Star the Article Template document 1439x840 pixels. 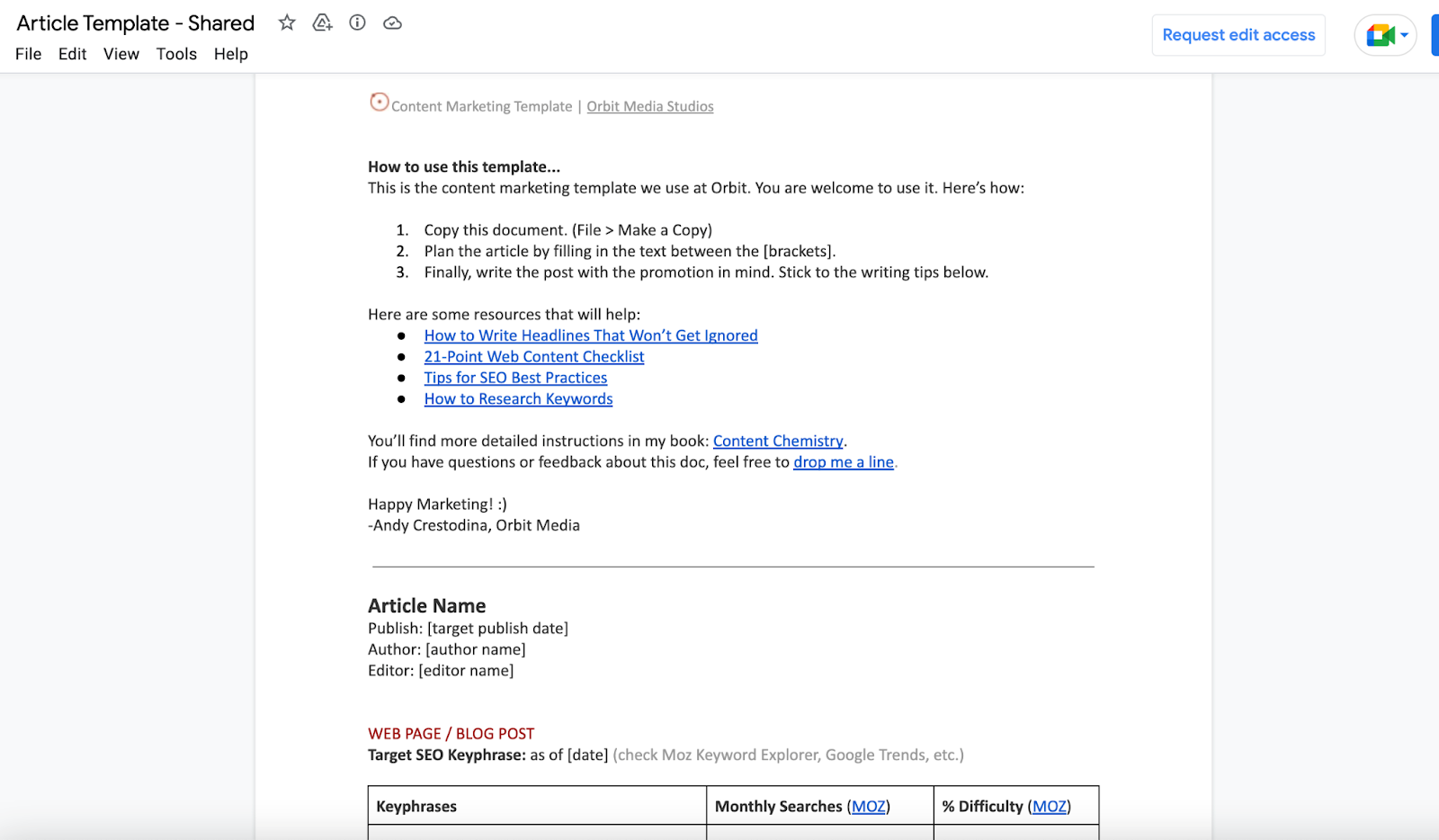(286, 22)
